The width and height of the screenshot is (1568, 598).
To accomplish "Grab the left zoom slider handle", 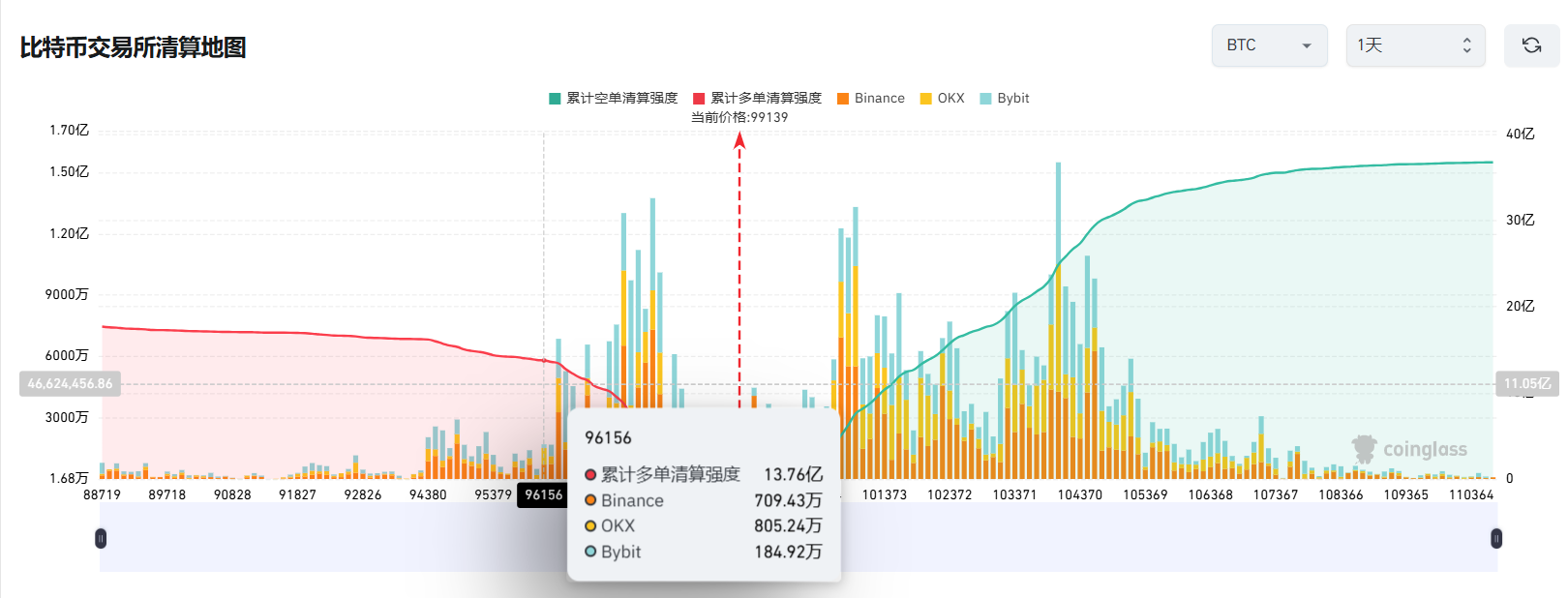I will pos(101,538).
